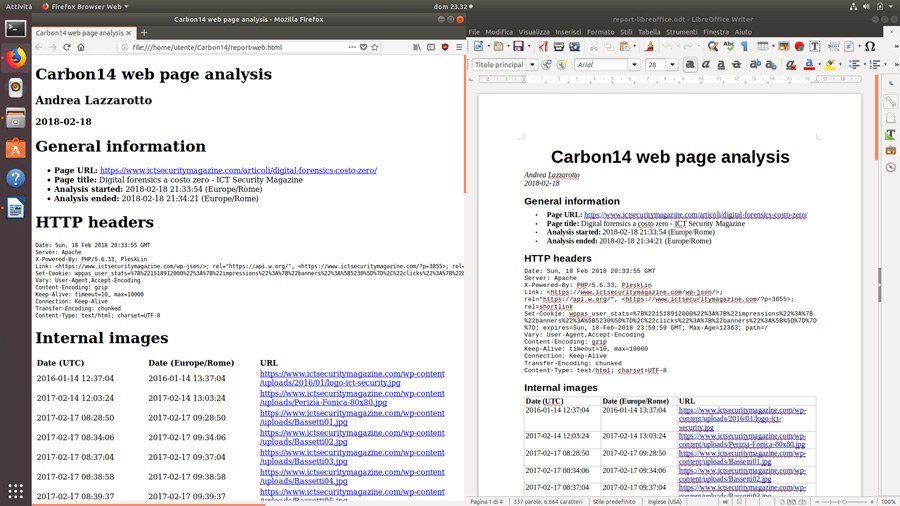Image resolution: width=900 pixels, height=506 pixels.
Task: Open the File menu in Writer
Action: tap(474, 32)
